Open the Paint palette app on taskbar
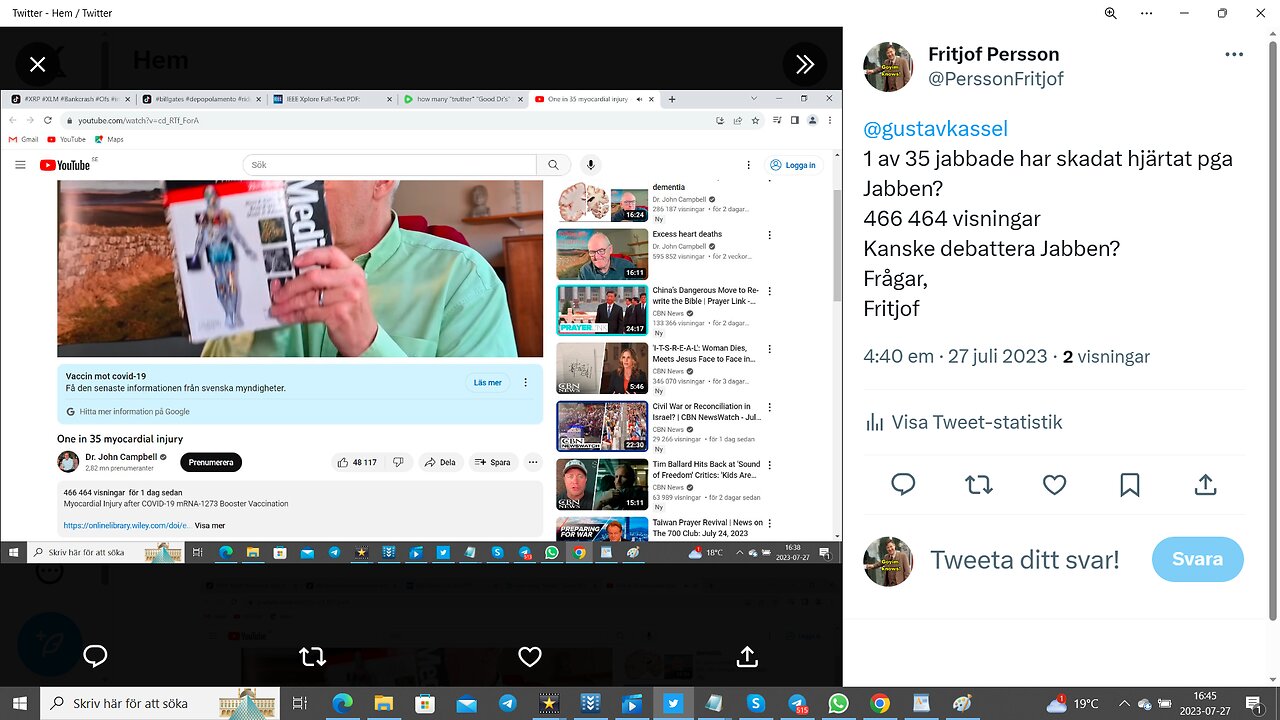The height and width of the screenshot is (720, 1280). pyautogui.click(x=962, y=703)
